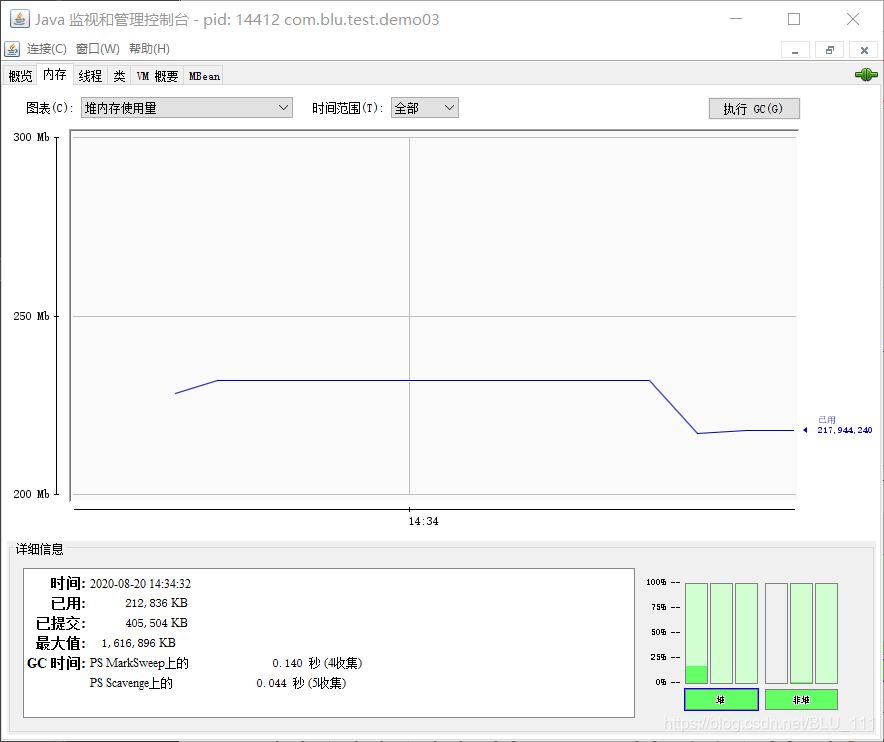Minimize the JConsole main window
Viewport: 884px width, 742px height.
click(x=736, y=19)
